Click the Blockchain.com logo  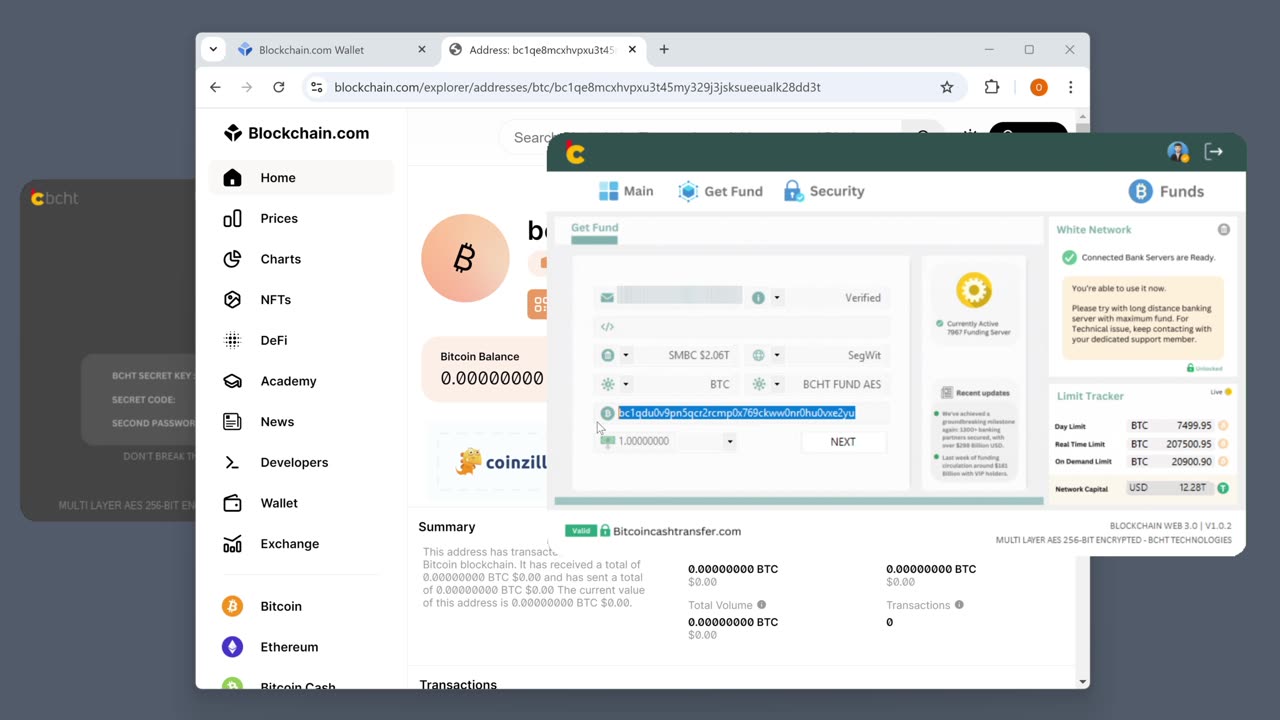tap(296, 133)
